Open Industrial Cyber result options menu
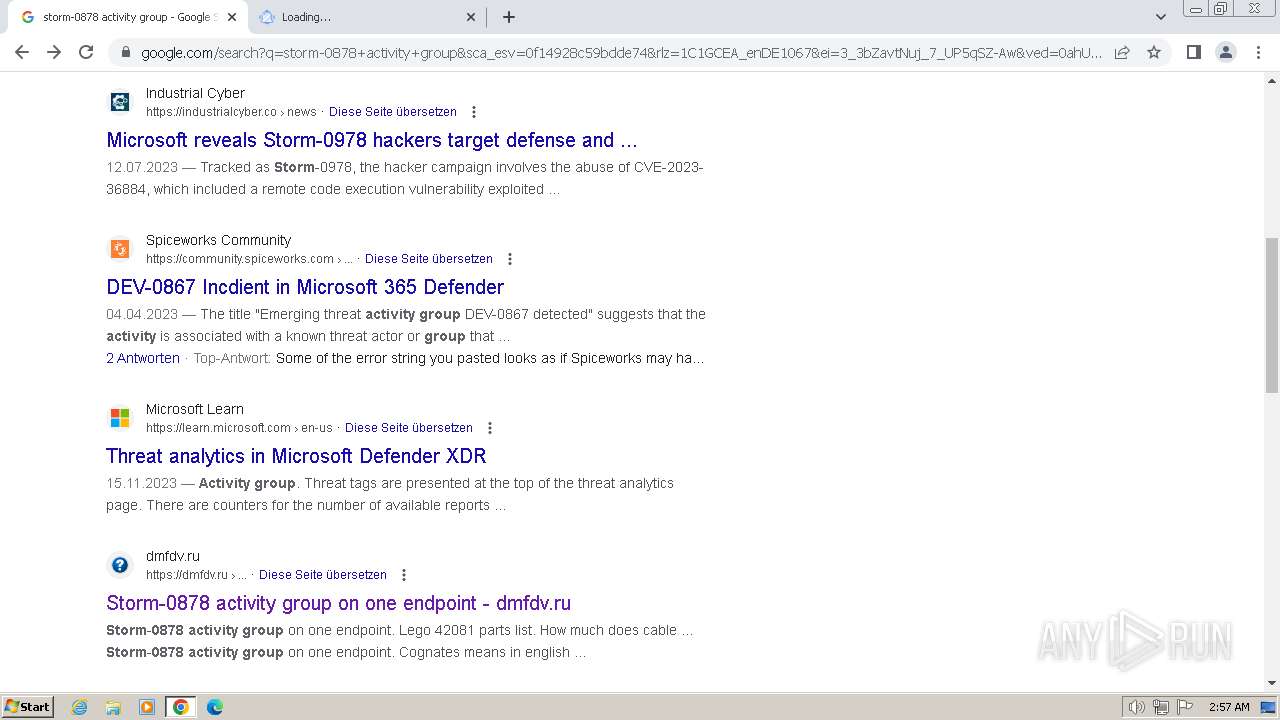1280x720 pixels. coord(474,112)
